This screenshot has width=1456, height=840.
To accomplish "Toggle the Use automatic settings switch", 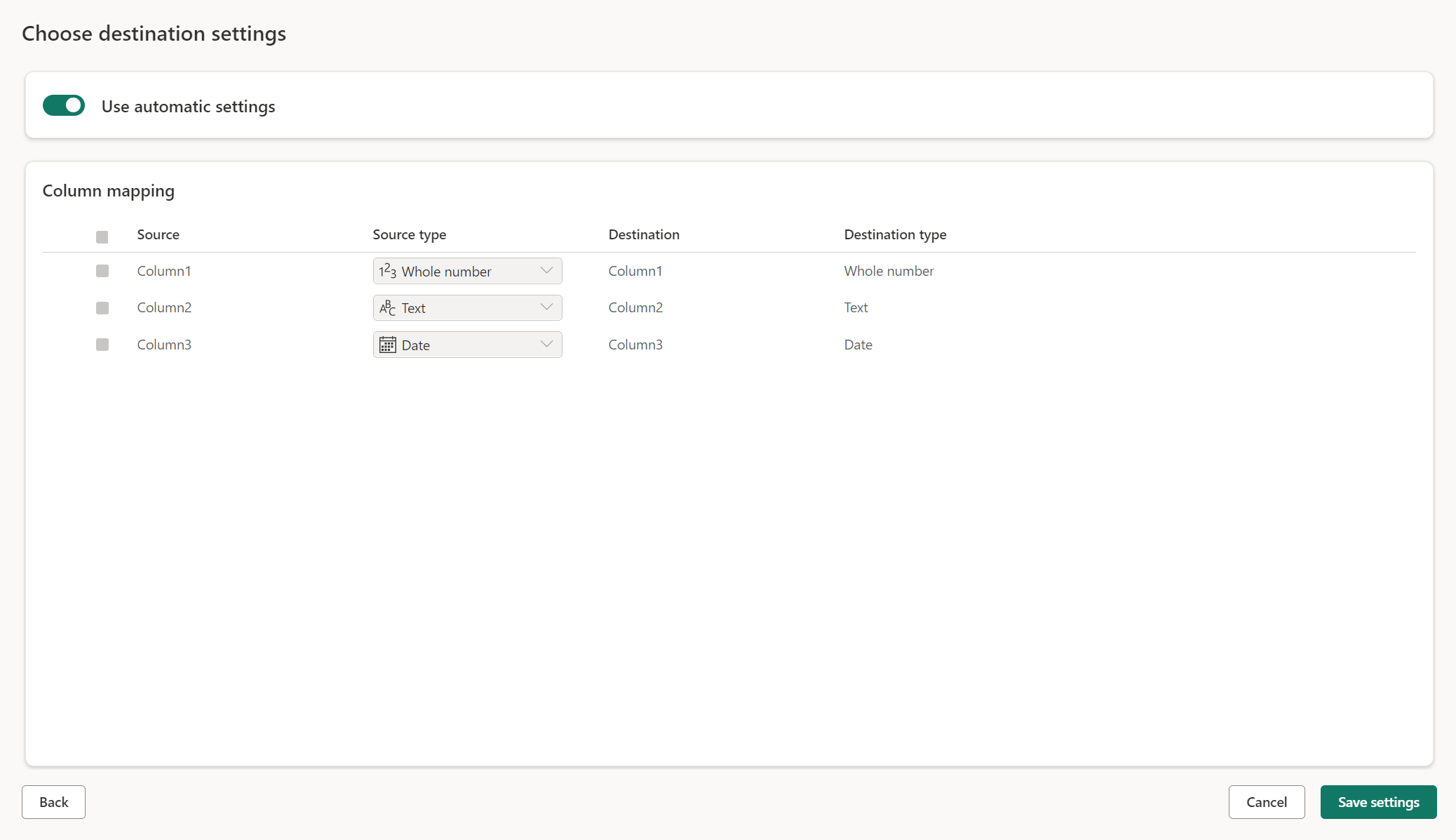I will 62,105.
